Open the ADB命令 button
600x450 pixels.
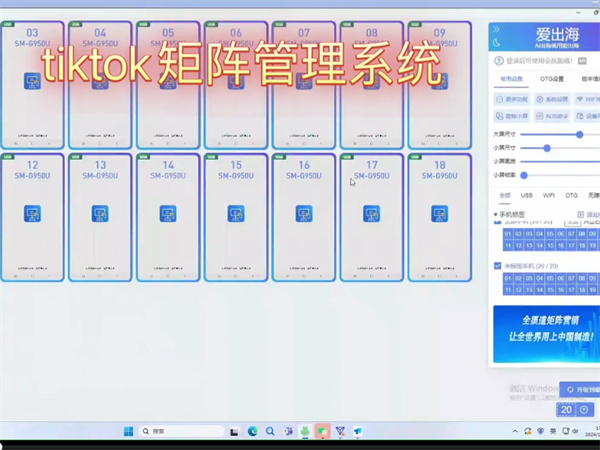(x=552, y=116)
